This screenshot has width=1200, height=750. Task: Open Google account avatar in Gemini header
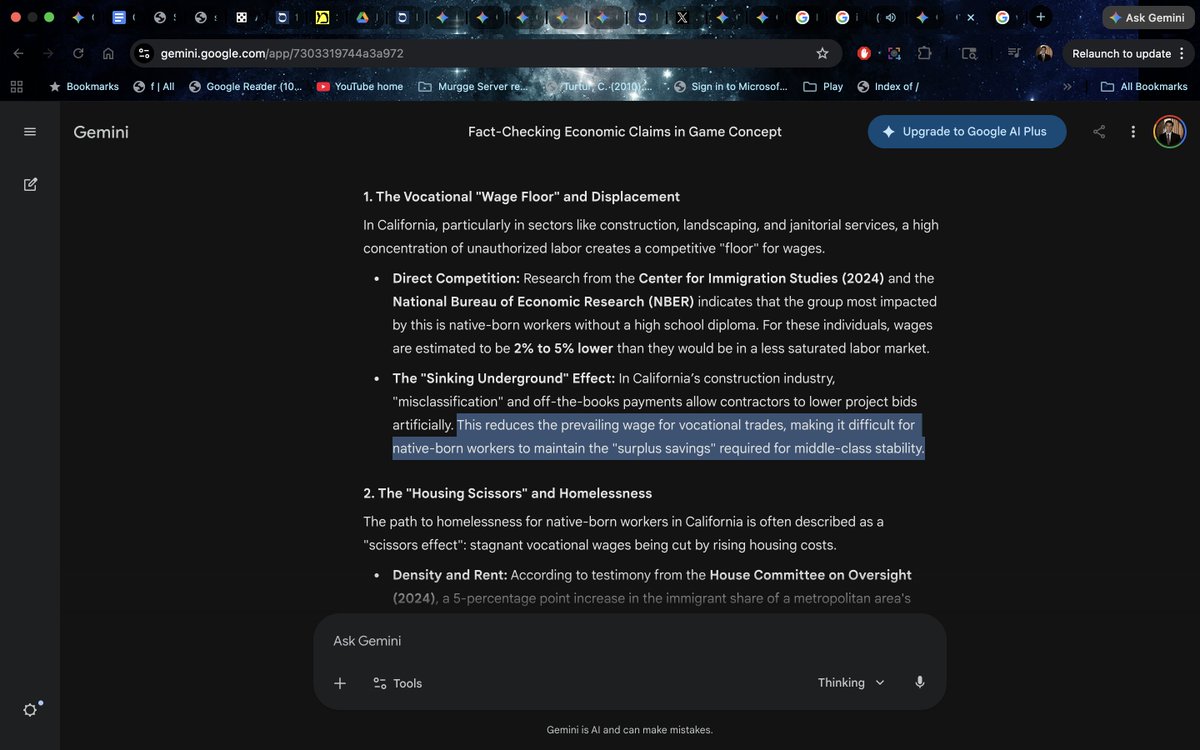[x=1169, y=132]
